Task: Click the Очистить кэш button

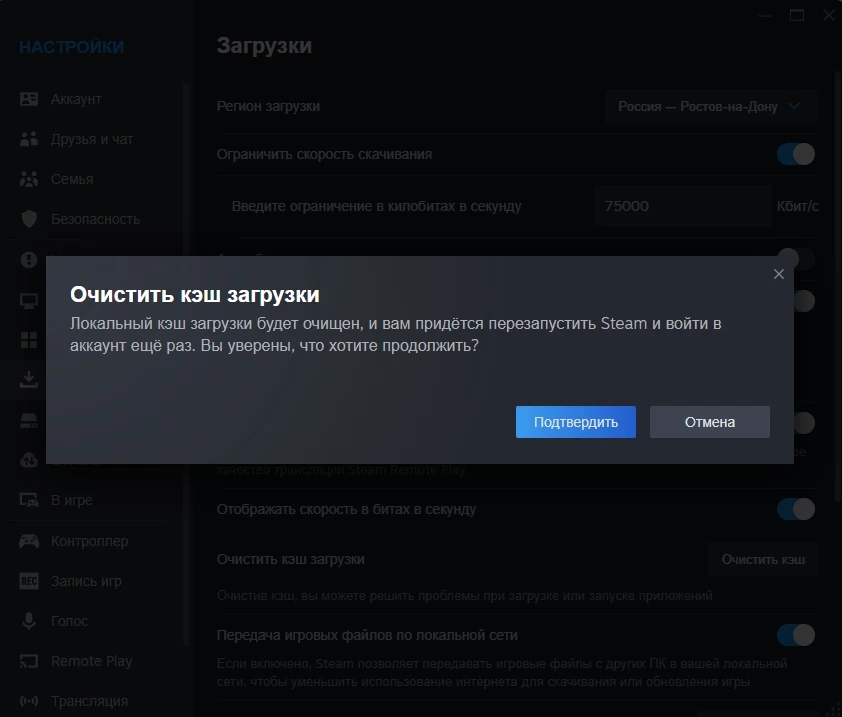Action: pos(763,560)
